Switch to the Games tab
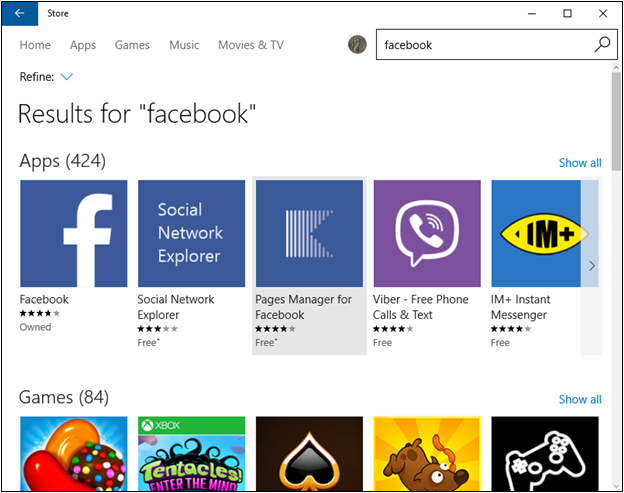The height and width of the screenshot is (493, 624). [132, 45]
